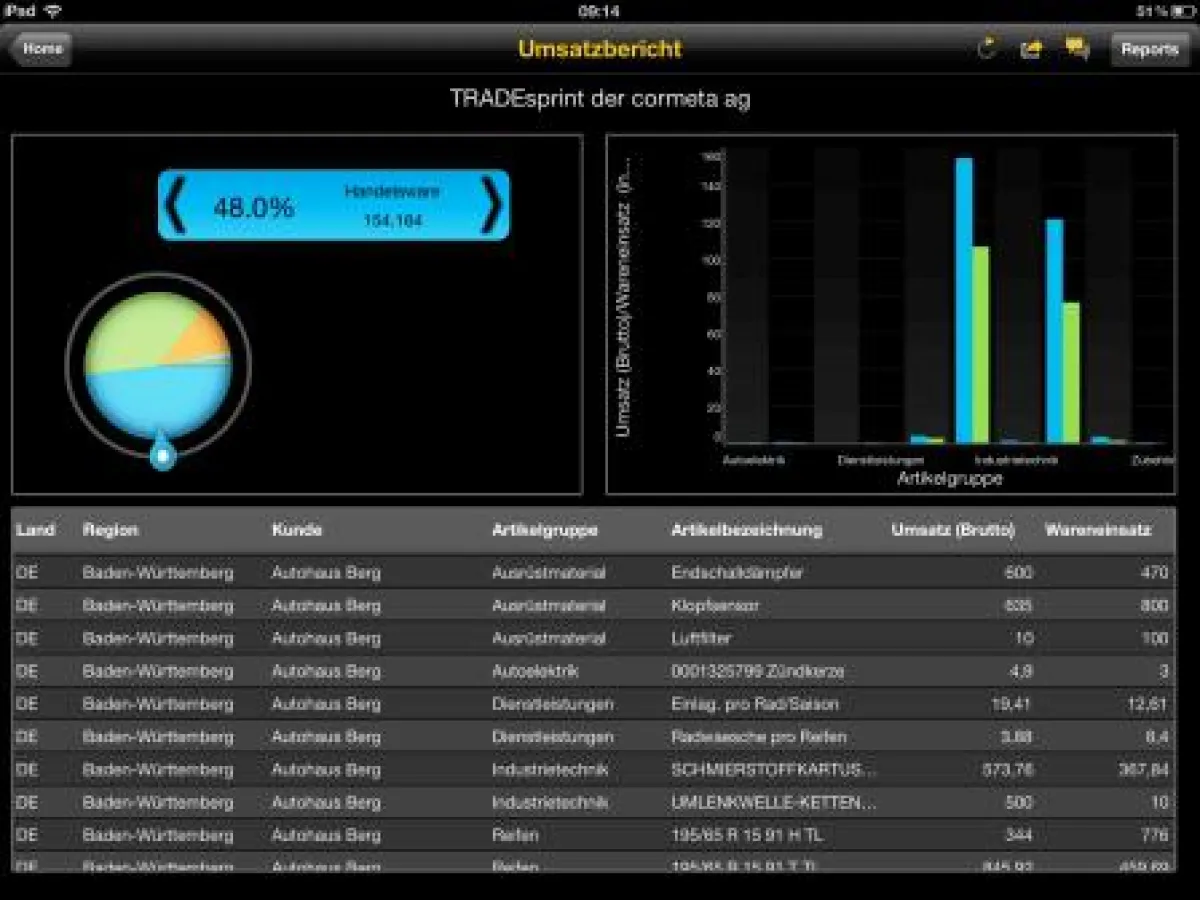Tap the share/export icon
The width and height of the screenshot is (1200, 900).
coord(1031,49)
